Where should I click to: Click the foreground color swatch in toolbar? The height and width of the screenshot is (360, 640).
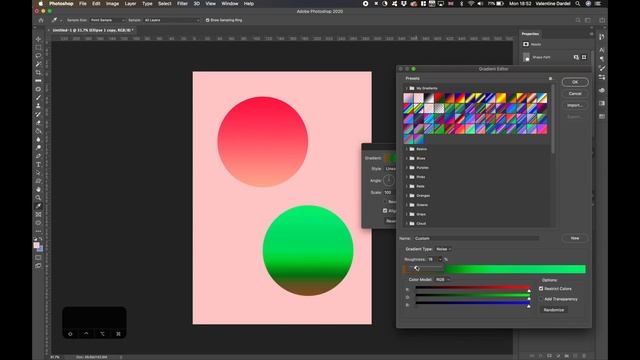(36, 245)
